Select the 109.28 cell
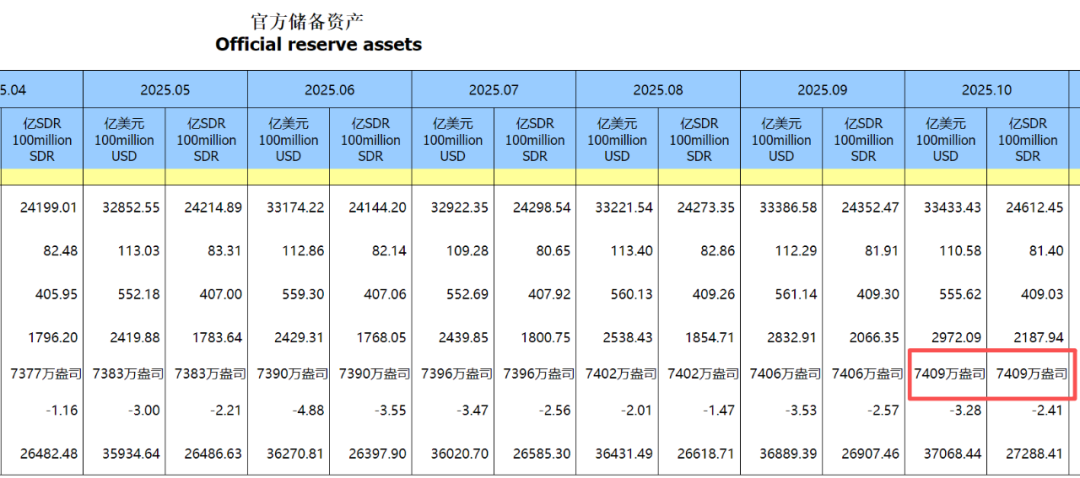The height and width of the screenshot is (478, 1080). [x=468, y=250]
